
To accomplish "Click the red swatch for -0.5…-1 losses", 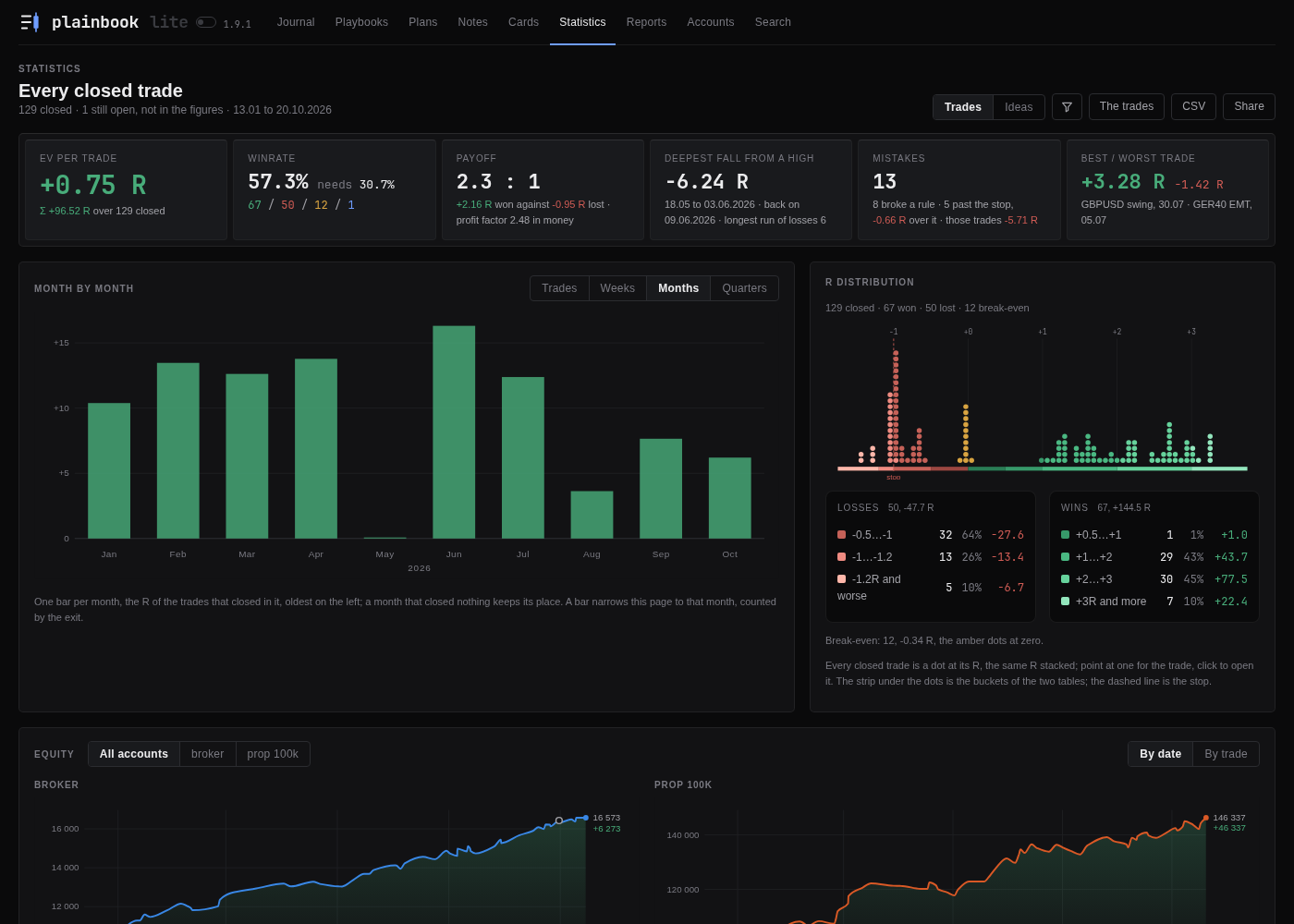I will click(841, 535).
